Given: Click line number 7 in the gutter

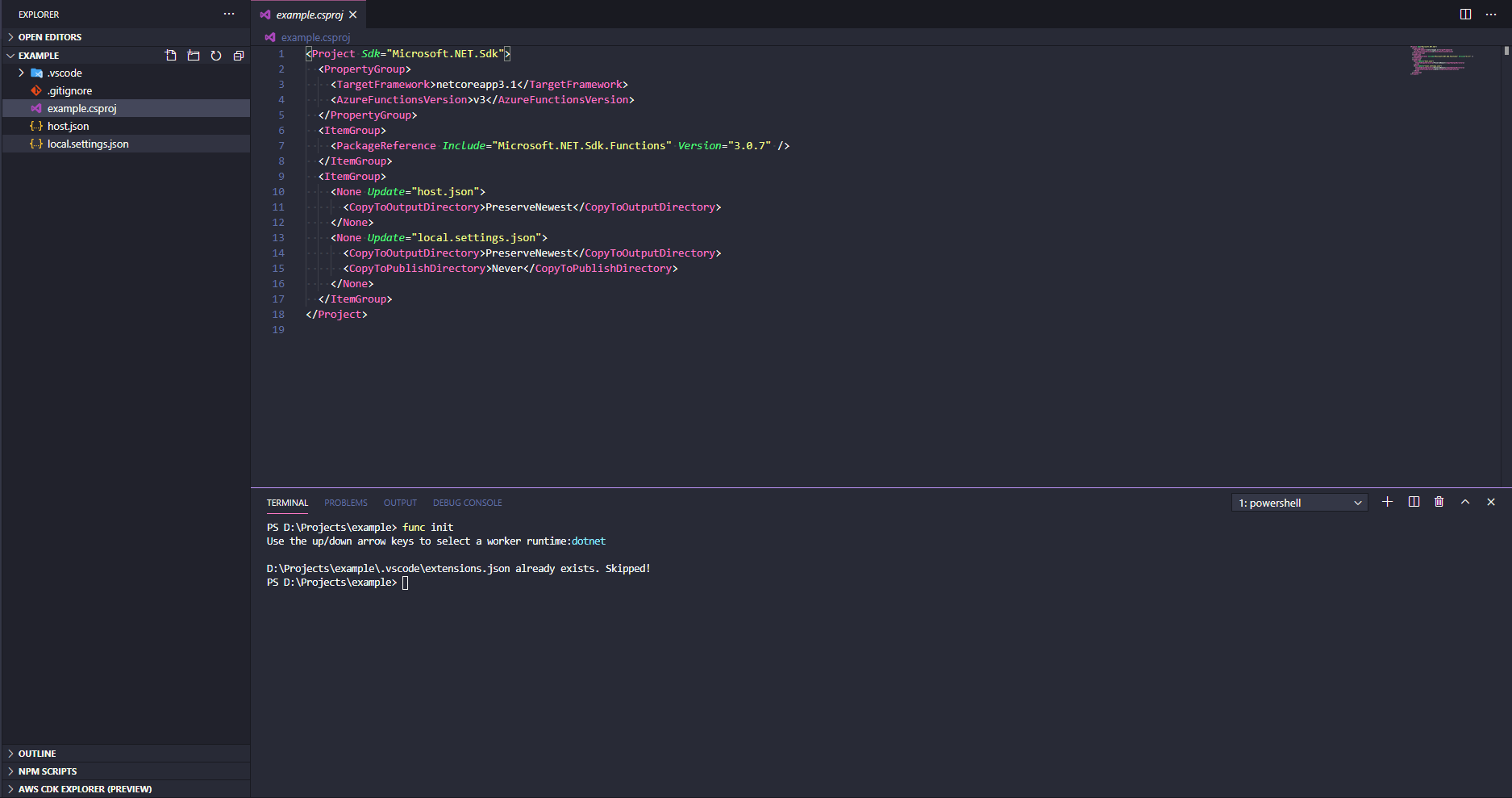Looking at the screenshot, I should 281,146.
